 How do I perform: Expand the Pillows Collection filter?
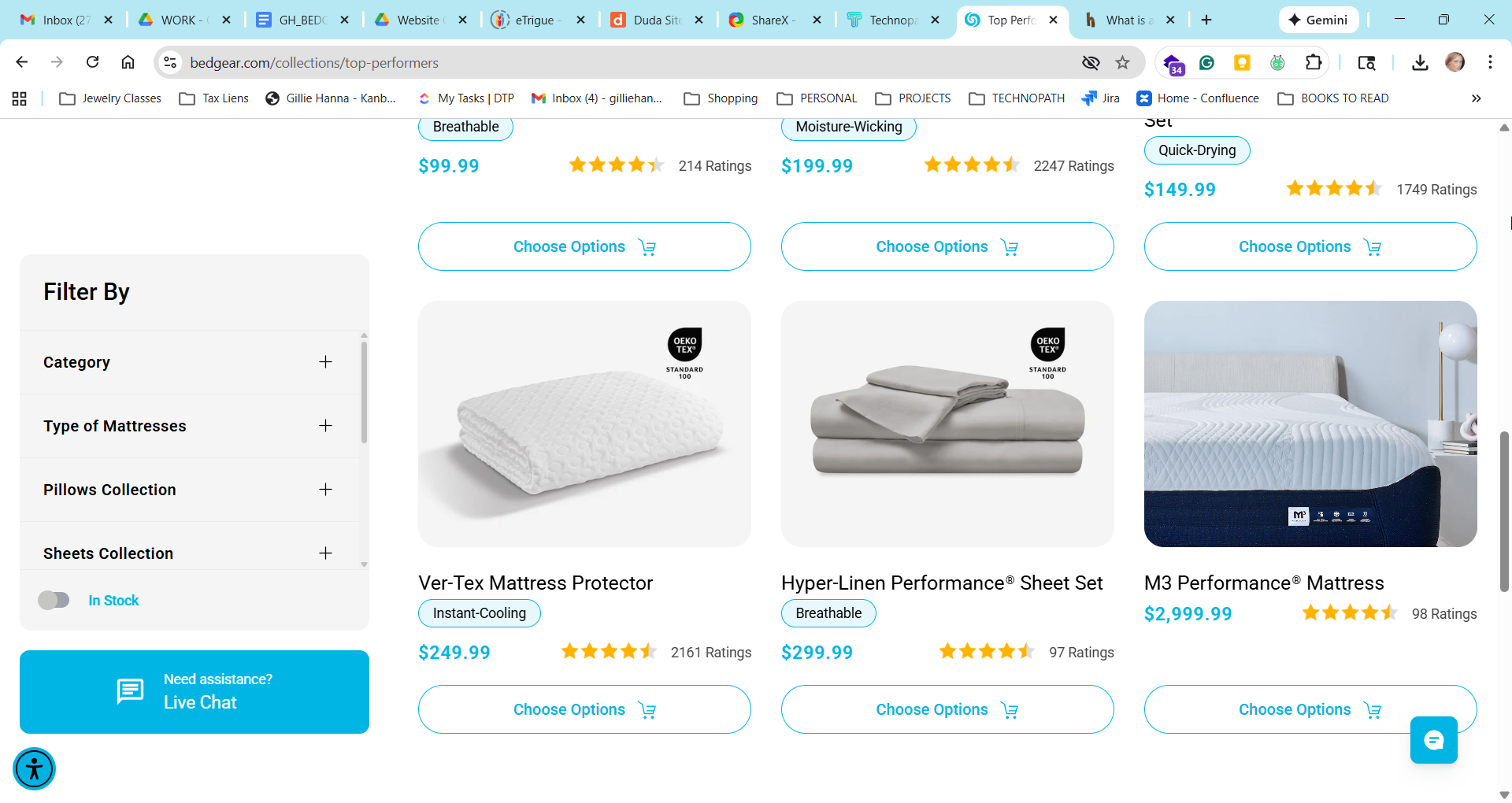click(325, 490)
